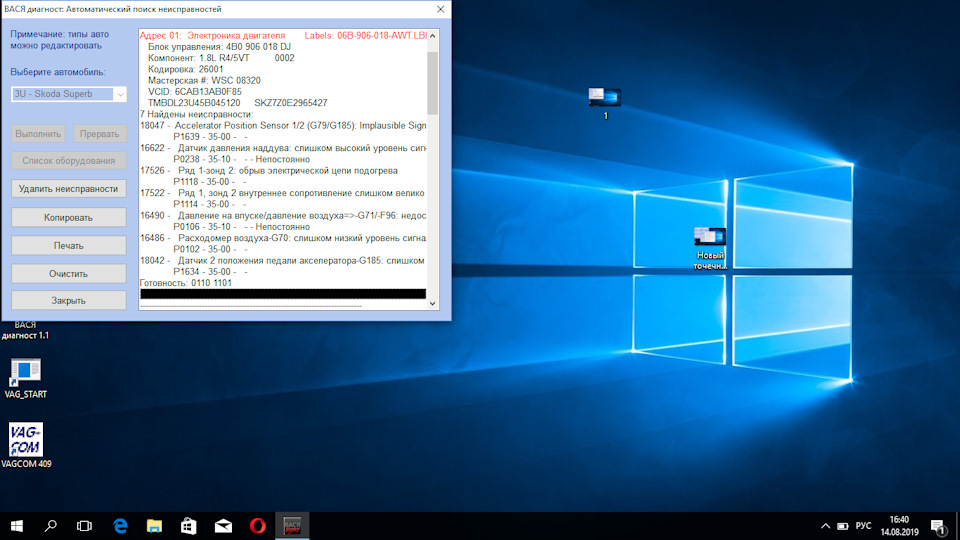The image size is (960, 540).
Task: Click the disabled Прервать button
Action: point(100,133)
